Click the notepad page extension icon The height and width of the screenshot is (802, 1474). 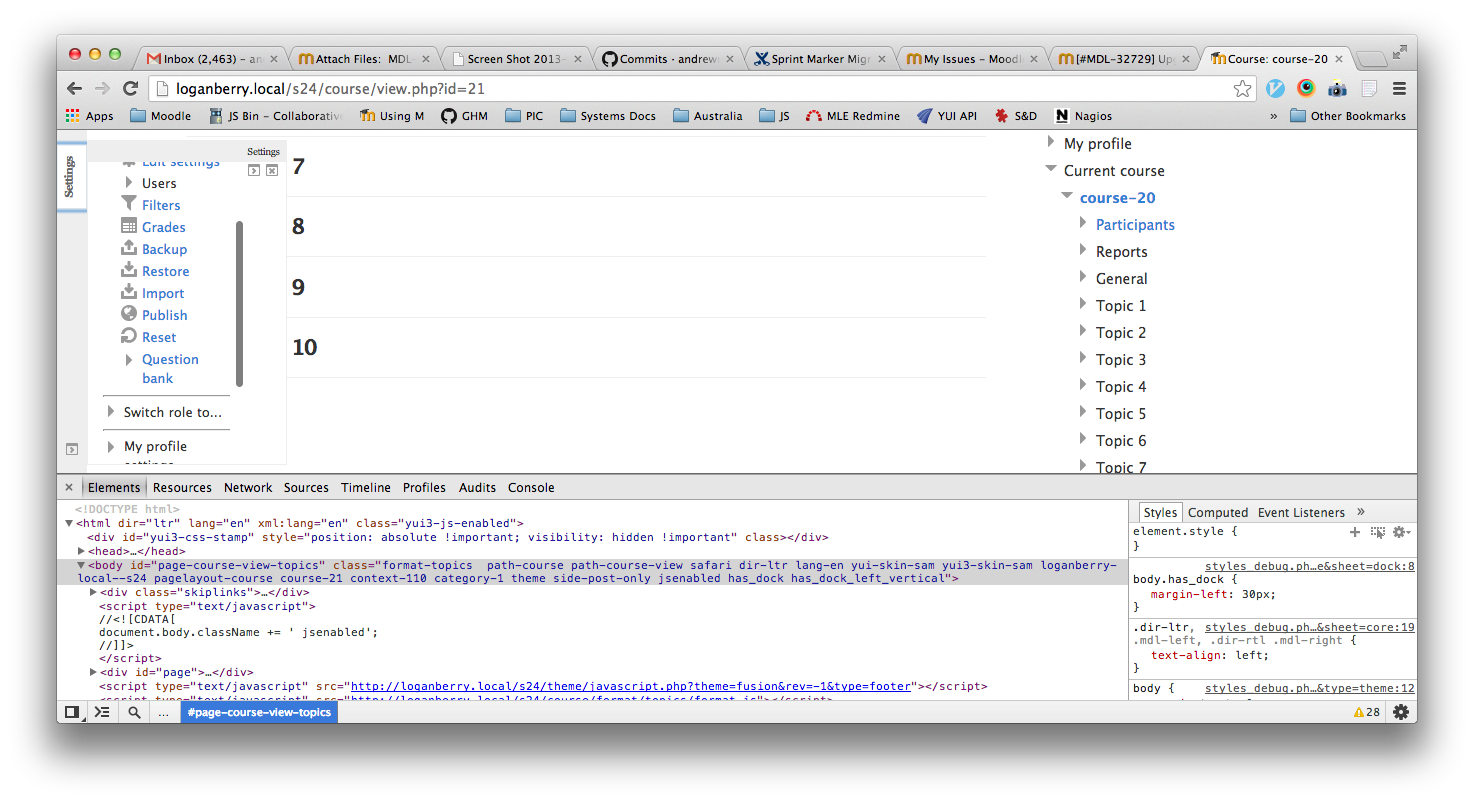click(1368, 88)
